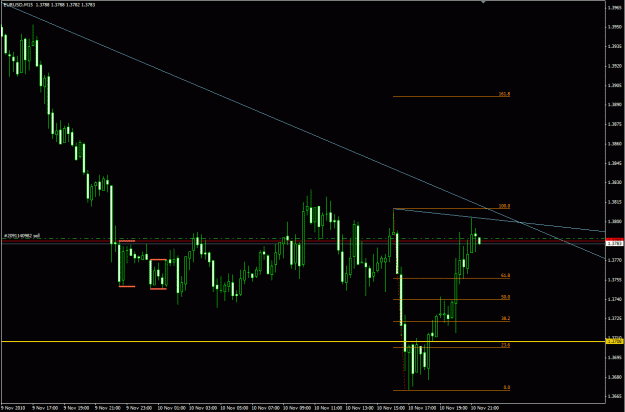
Task: Click the 10 Nov 21:00 time label
Action: pyautogui.click(x=485, y=408)
